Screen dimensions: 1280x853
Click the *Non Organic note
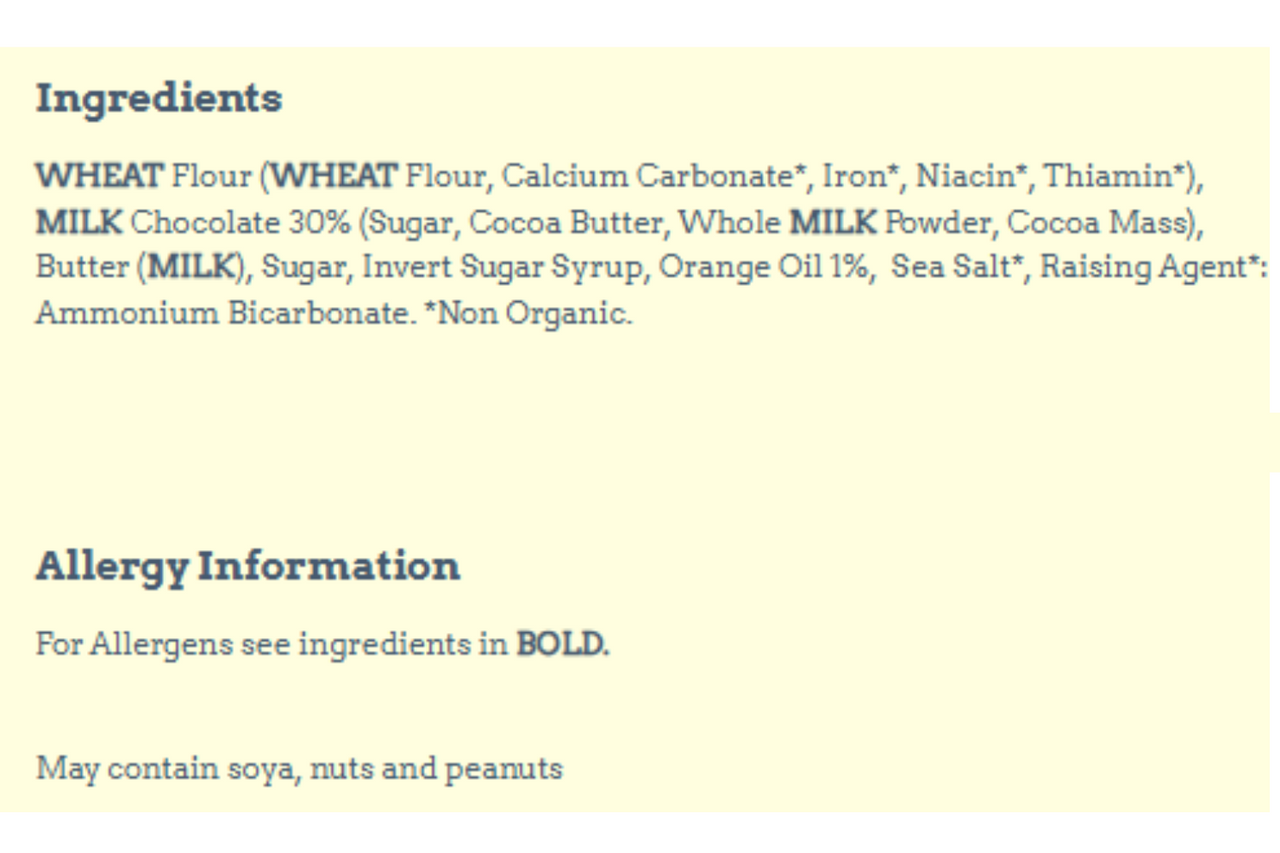(528, 314)
